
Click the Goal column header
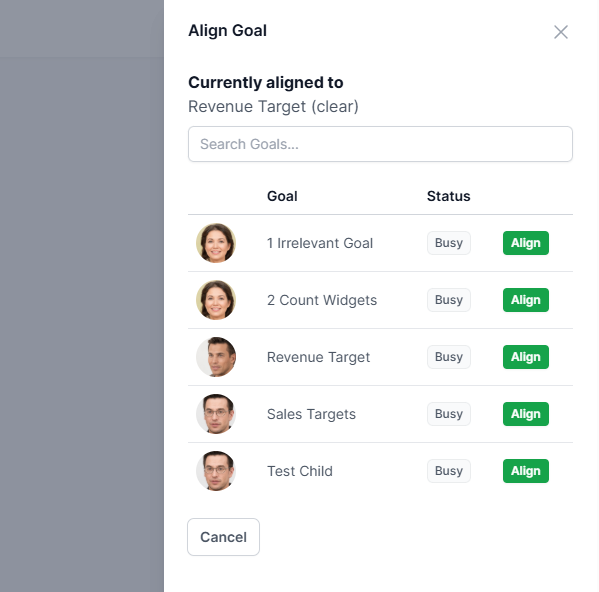pos(282,196)
